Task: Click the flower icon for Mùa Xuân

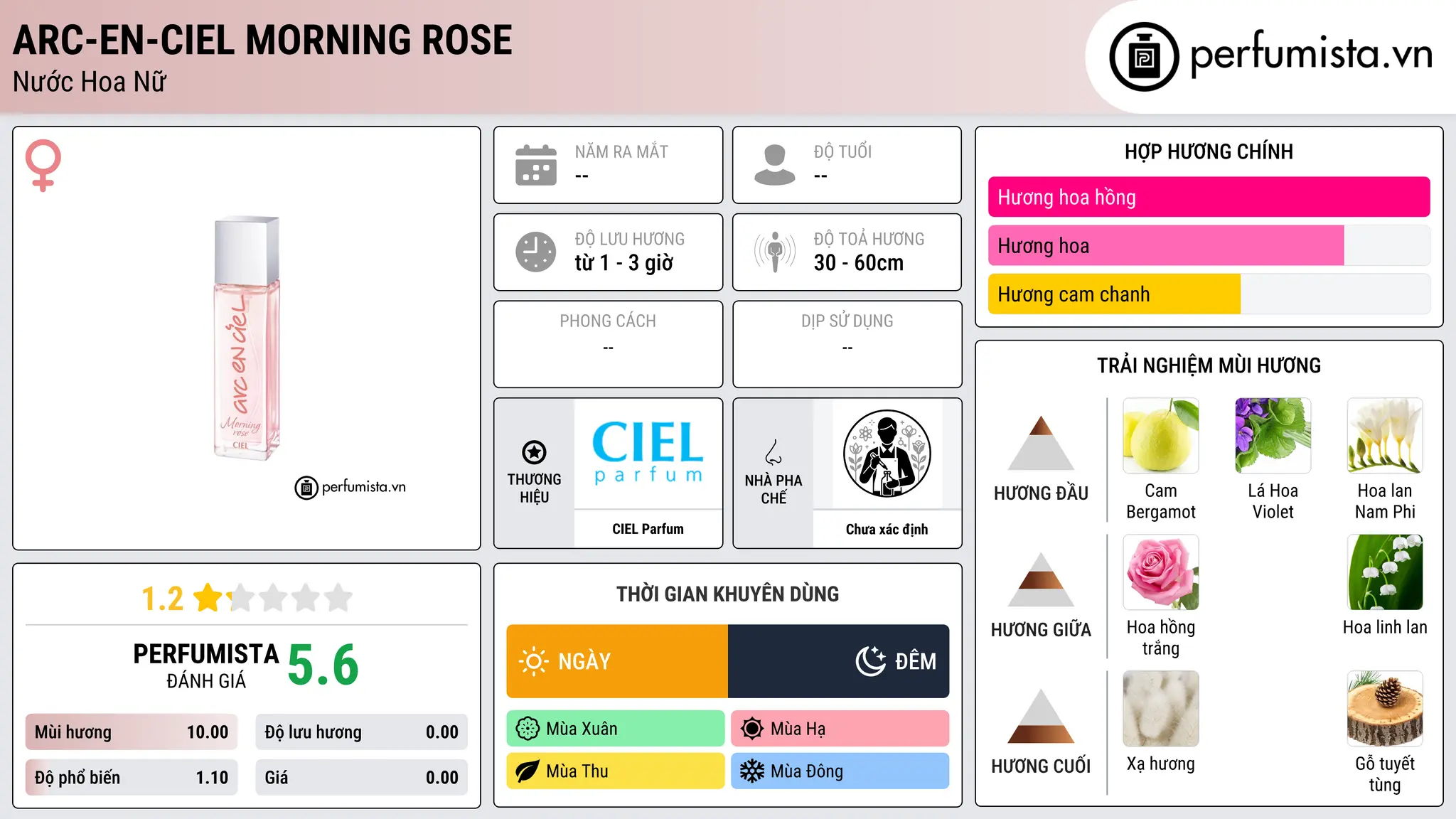Action: (528, 729)
